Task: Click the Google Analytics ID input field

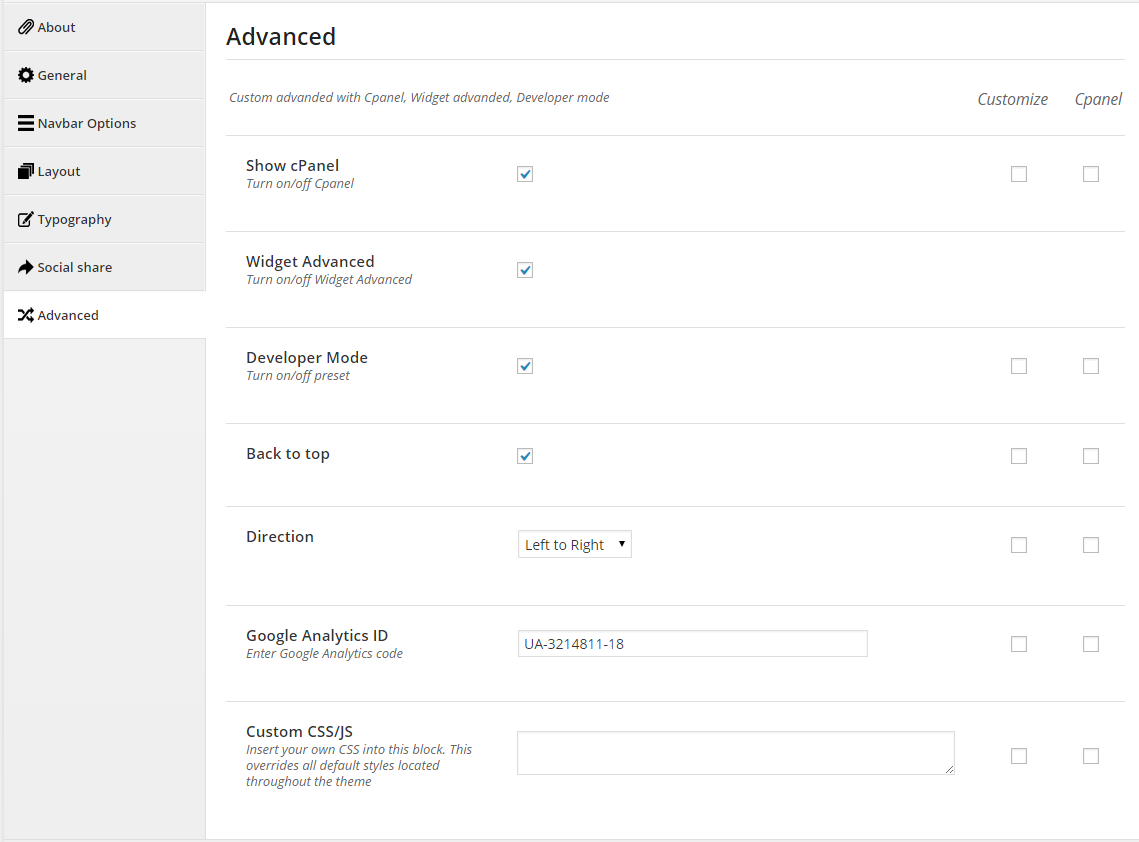Action: click(692, 644)
